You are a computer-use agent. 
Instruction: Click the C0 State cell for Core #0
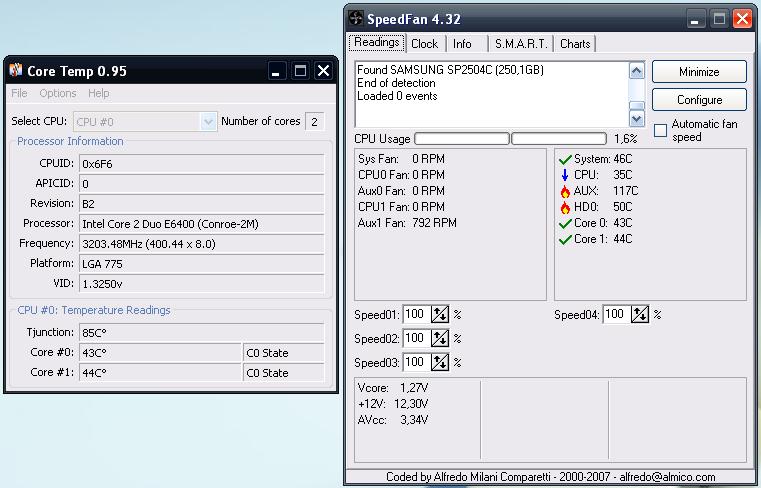coord(283,353)
